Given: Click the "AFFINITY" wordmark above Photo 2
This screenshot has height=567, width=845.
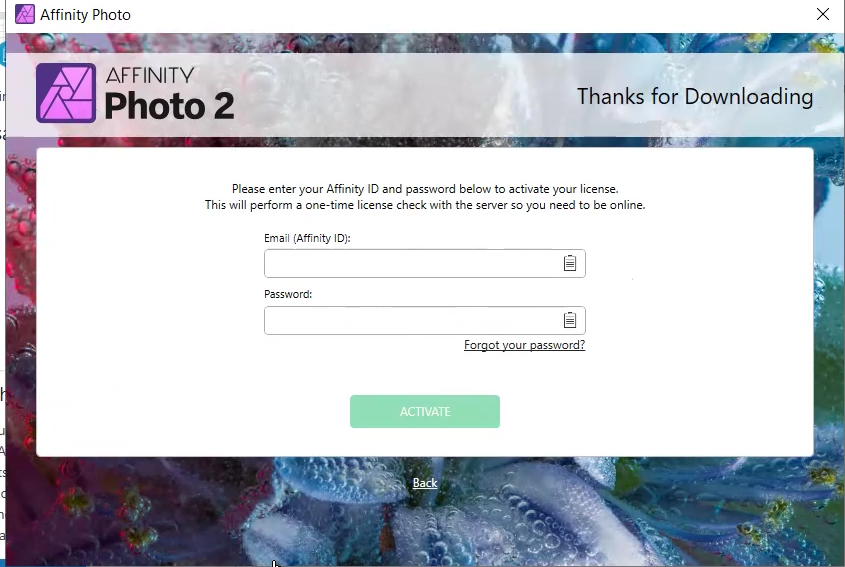Looking at the screenshot, I should [x=149, y=76].
